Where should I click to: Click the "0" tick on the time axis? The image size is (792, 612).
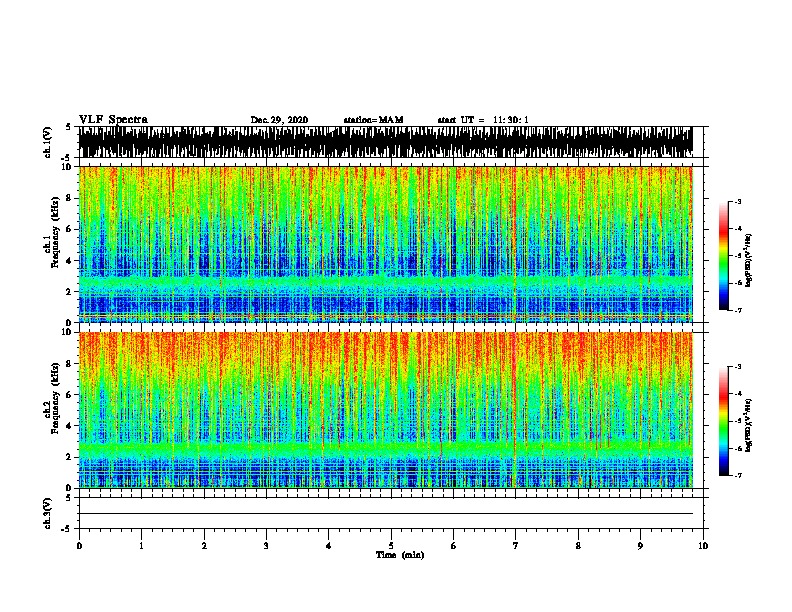point(79,546)
